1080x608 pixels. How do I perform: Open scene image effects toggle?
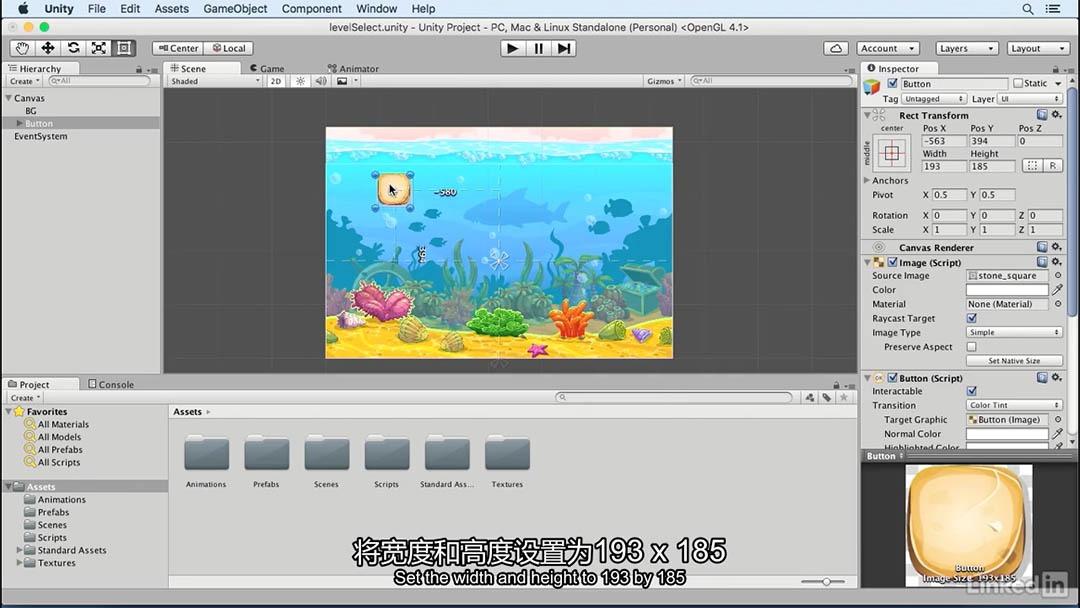[342, 81]
